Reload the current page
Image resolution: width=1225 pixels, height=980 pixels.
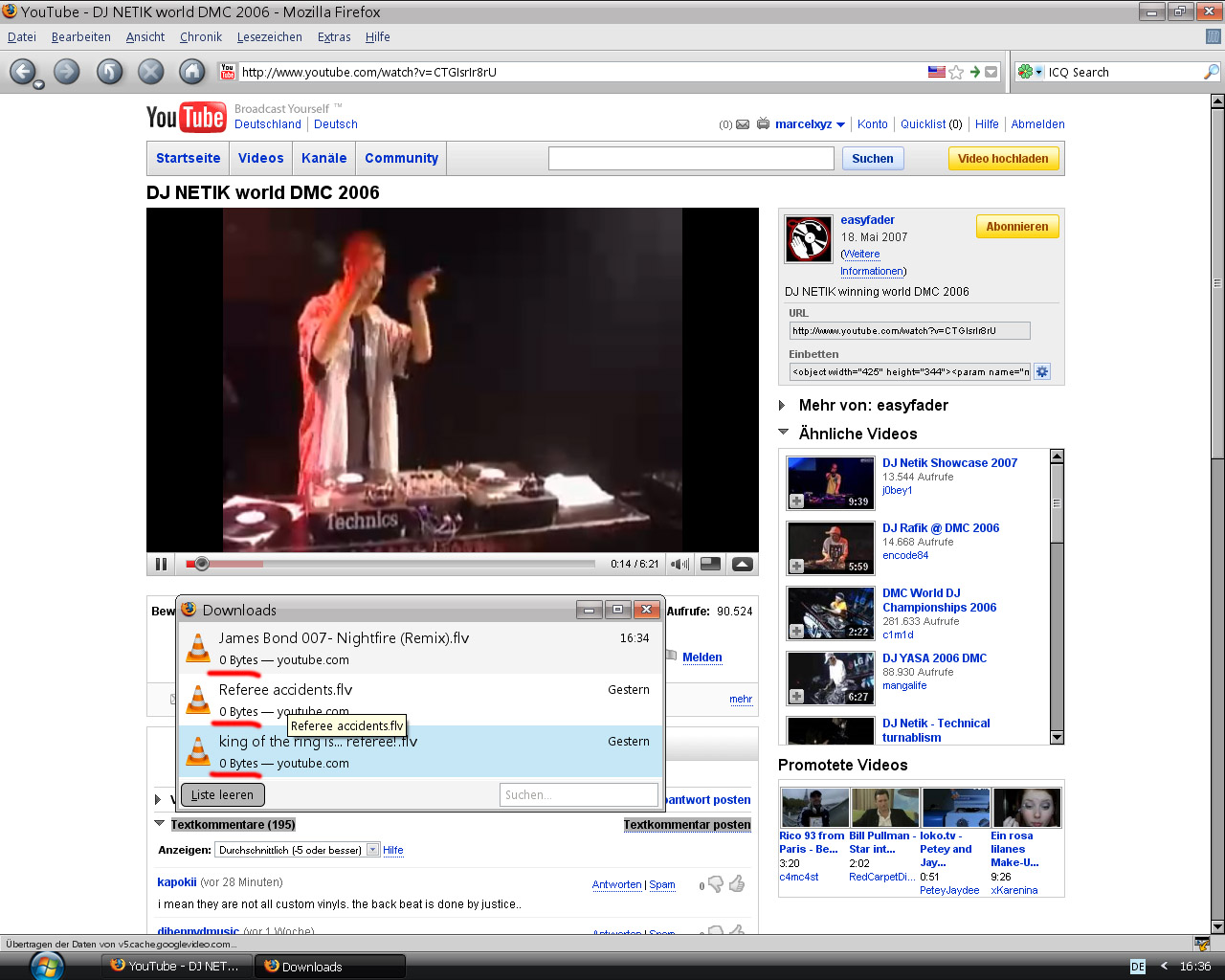109,72
